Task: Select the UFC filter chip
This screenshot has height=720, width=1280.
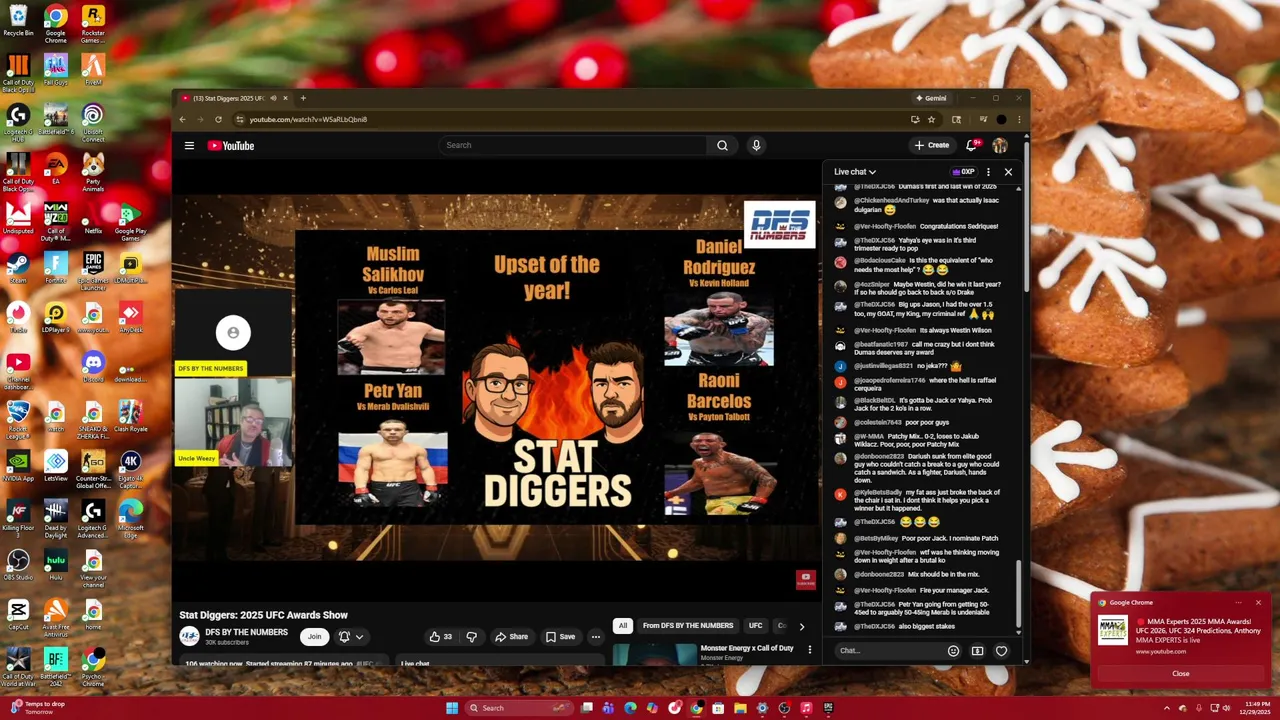Action: 756,626
